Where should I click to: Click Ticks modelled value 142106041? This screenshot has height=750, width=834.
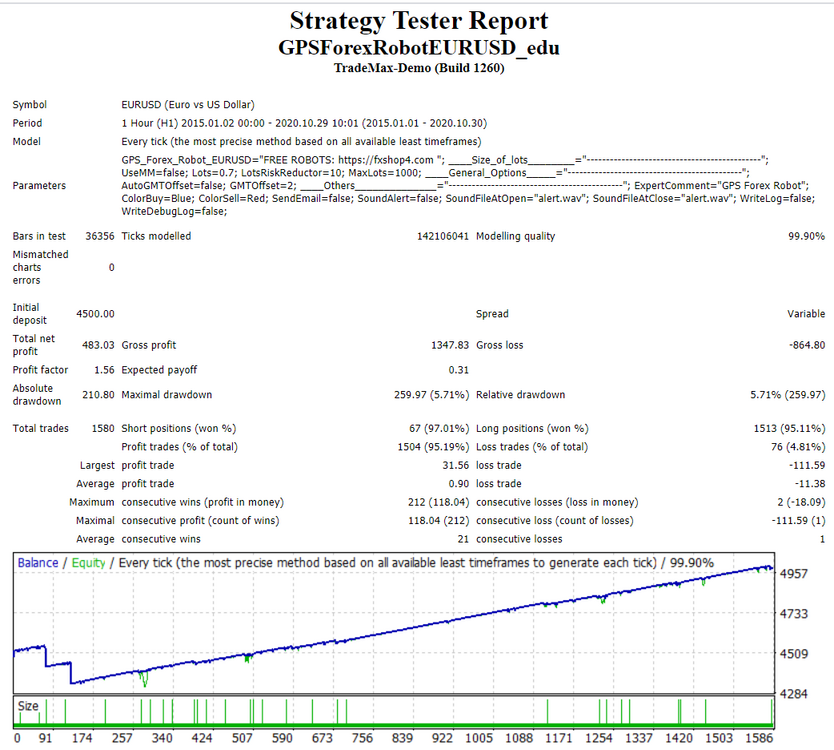pos(443,236)
